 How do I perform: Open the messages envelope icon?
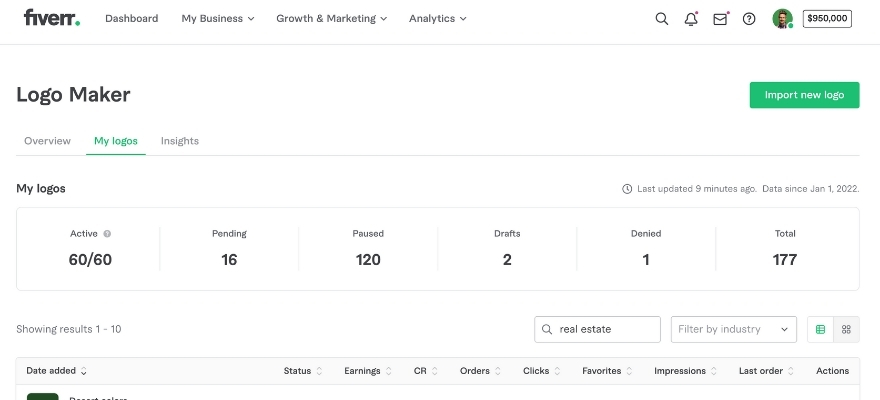click(x=720, y=19)
